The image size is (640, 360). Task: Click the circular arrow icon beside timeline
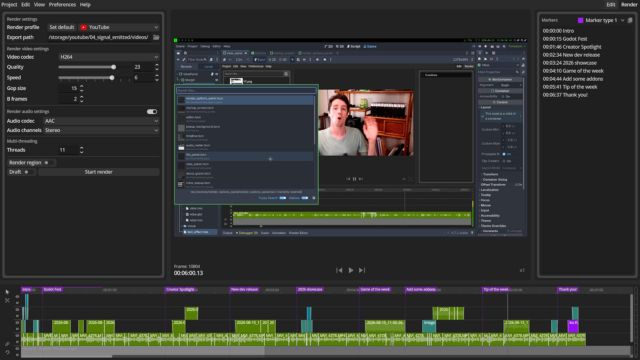click(x=7, y=352)
